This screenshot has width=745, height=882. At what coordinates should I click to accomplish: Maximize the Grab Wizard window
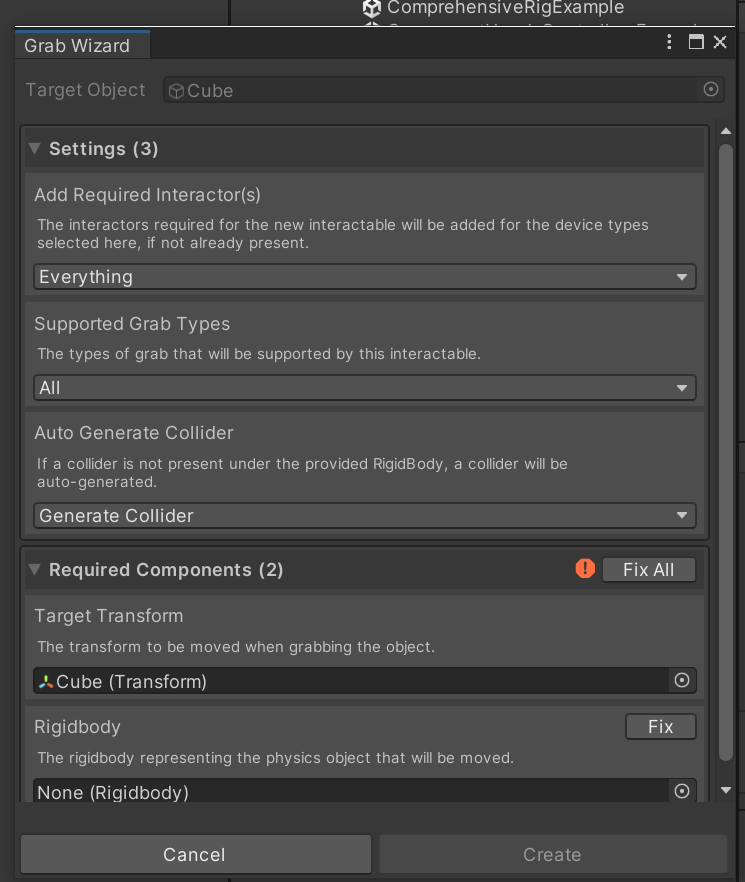click(x=696, y=42)
